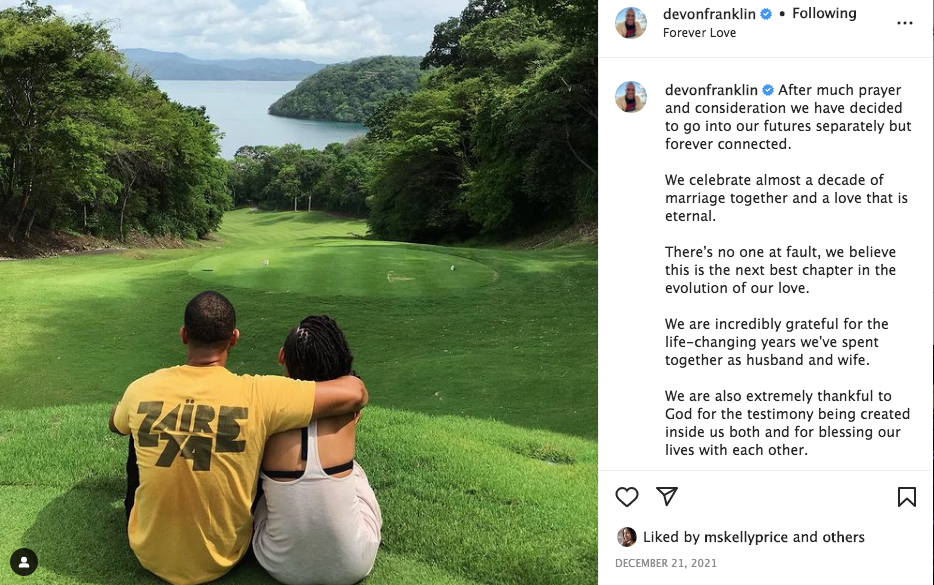Click the caption paragraph about thankful to God

tap(787, 423)
